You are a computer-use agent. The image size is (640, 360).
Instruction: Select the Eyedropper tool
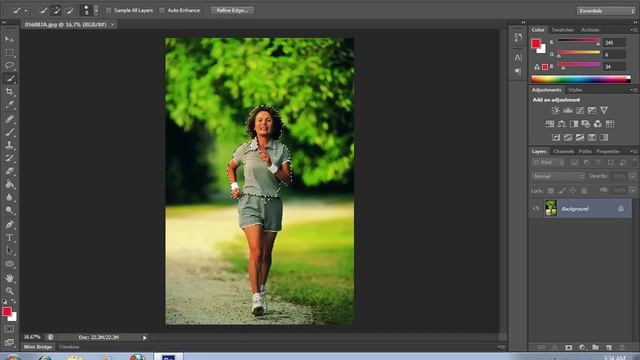click(9, 104)
